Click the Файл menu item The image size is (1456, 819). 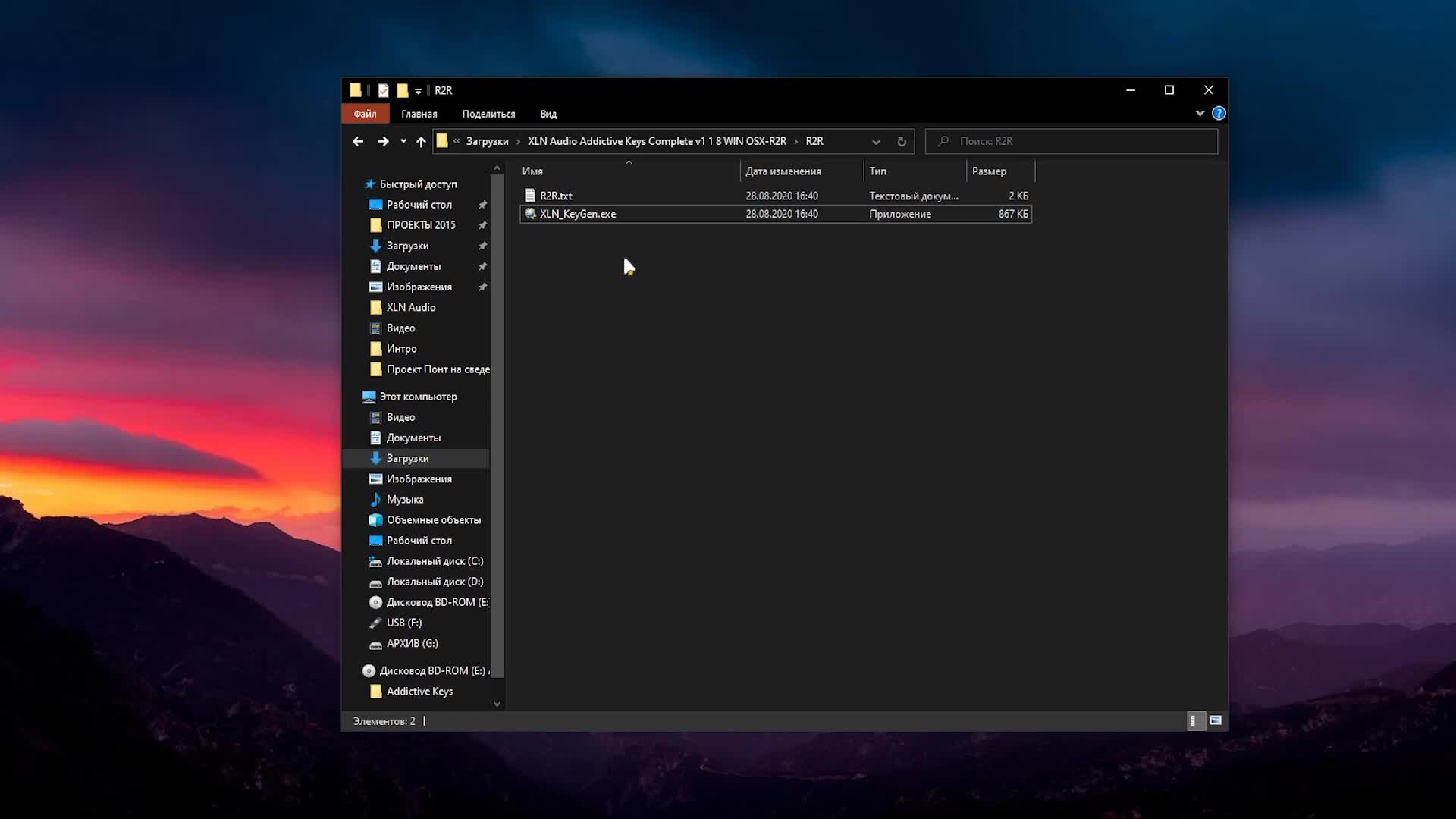(x=365, y=113)
